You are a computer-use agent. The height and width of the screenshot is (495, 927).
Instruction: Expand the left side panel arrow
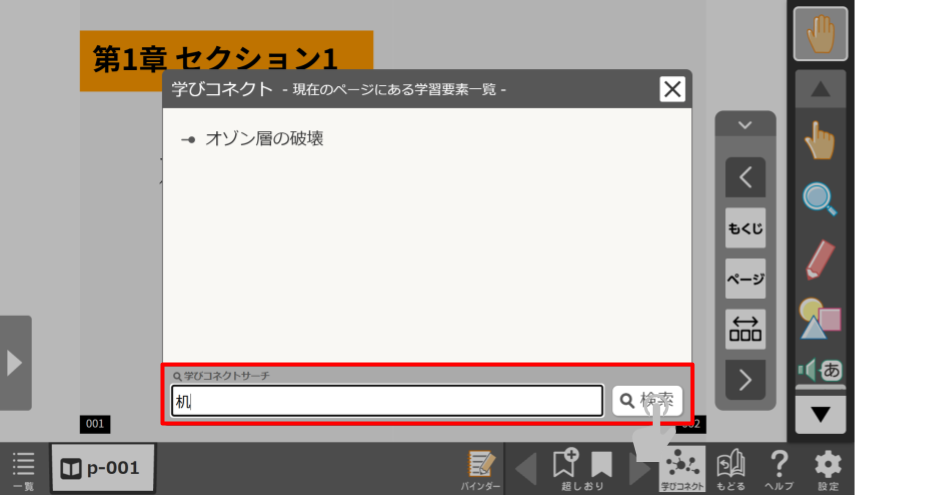pos(15,362)
